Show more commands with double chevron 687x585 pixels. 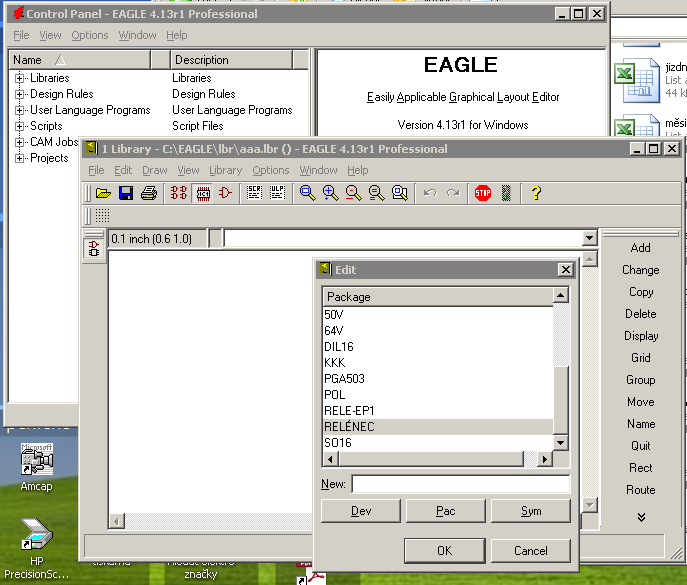coord(641,517)
